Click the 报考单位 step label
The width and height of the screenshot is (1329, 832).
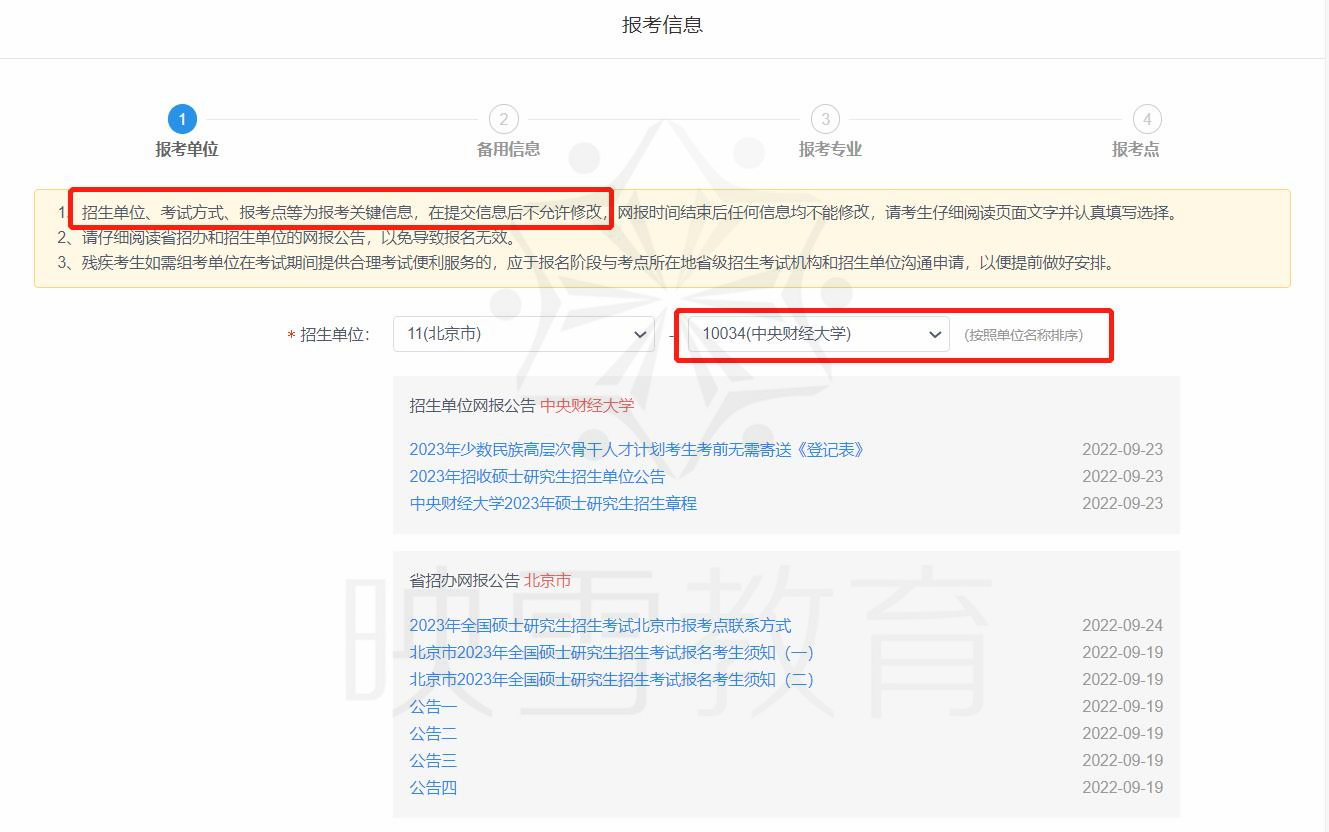[187, 149]
